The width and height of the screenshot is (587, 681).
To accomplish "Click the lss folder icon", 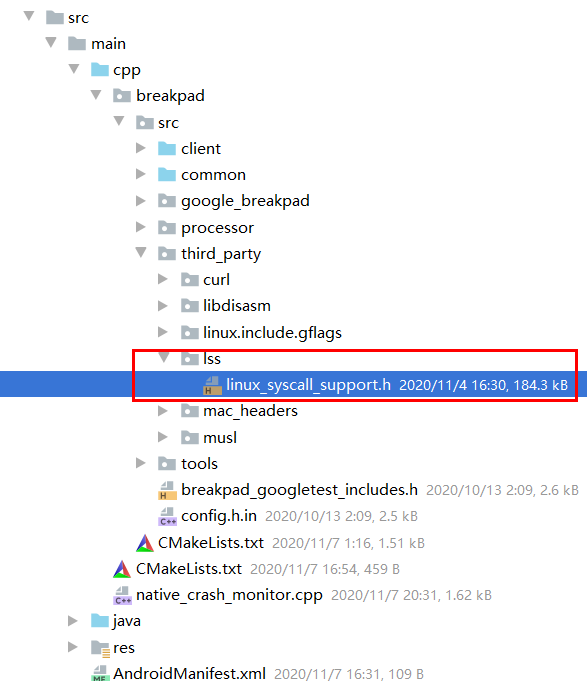I will (x=190, y=359).
